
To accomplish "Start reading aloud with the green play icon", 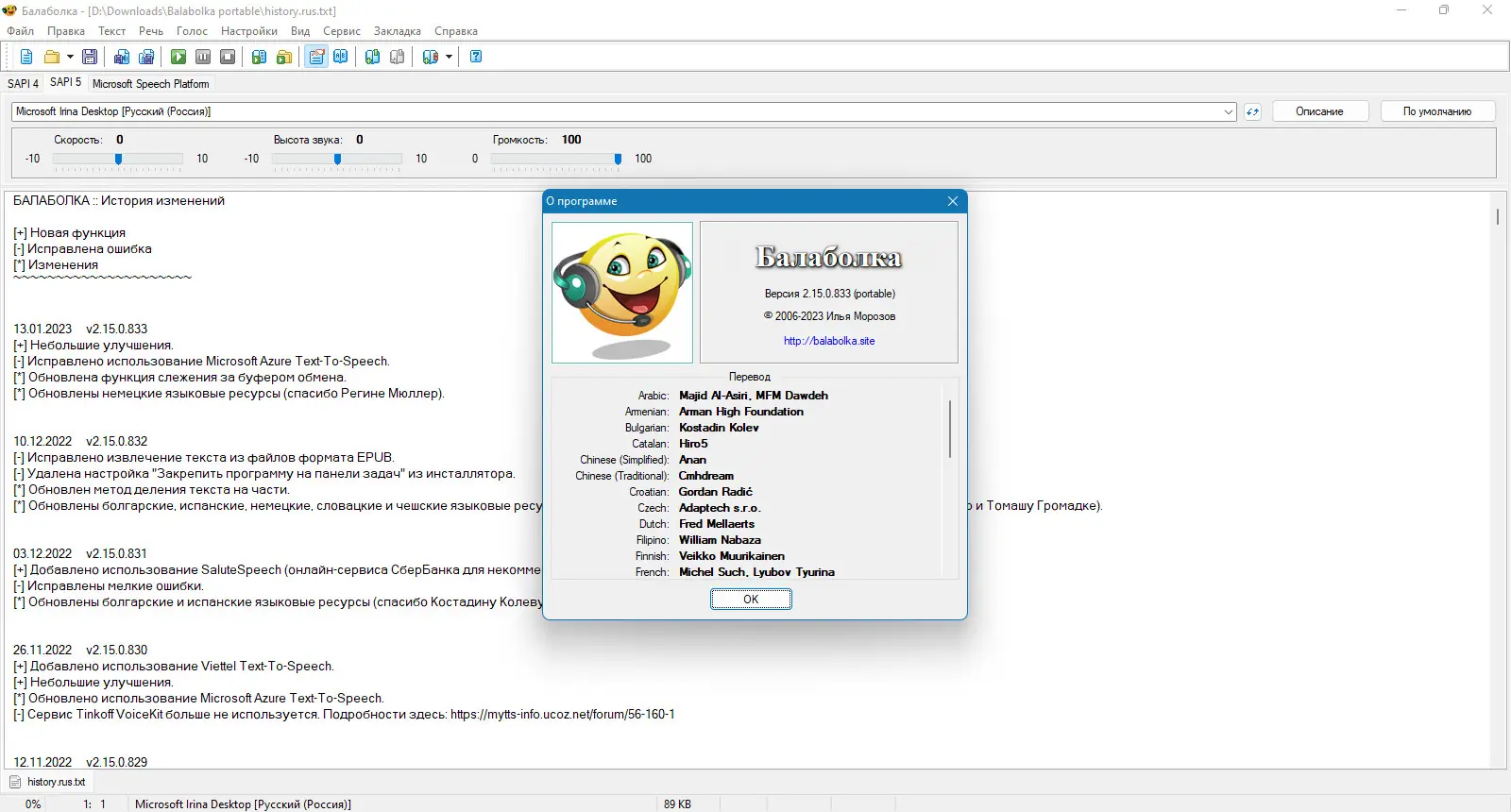I will (178, 57).
